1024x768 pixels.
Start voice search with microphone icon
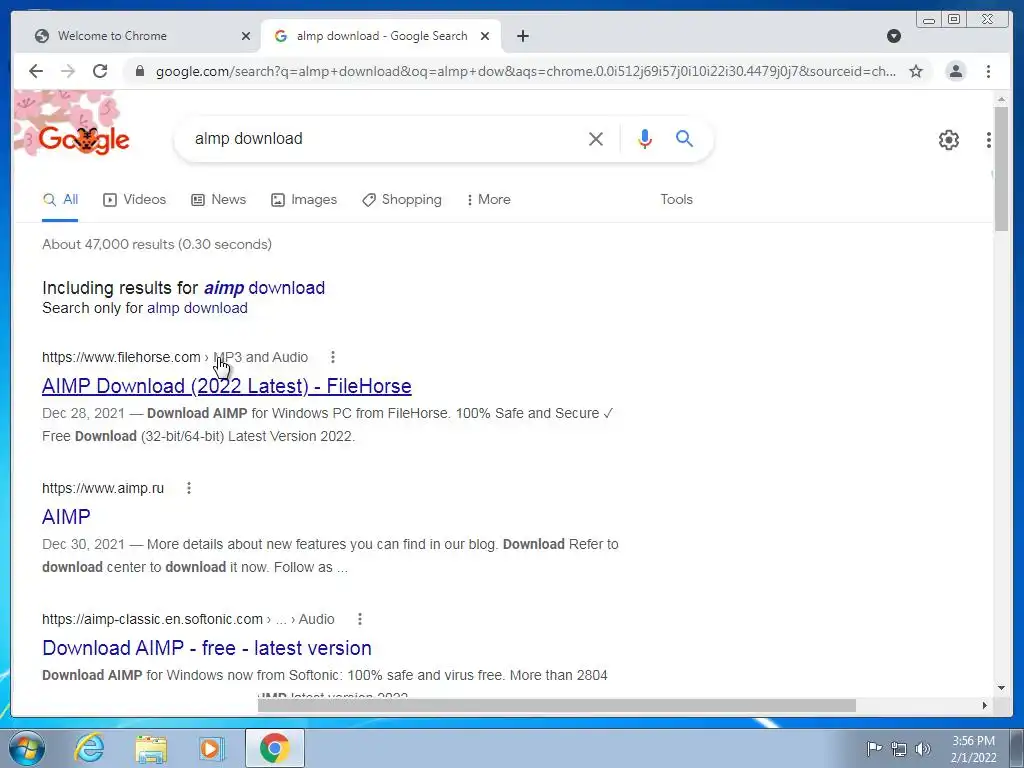(x=645, y=138)
